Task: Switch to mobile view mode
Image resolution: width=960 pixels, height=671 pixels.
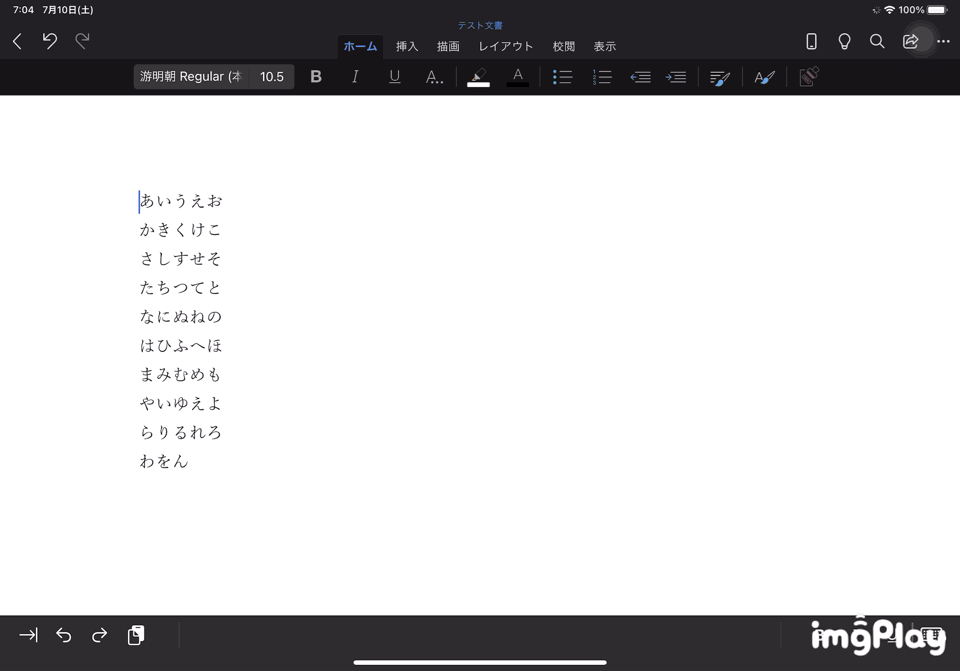Action: pyautogui.click(x=811, y=41)
